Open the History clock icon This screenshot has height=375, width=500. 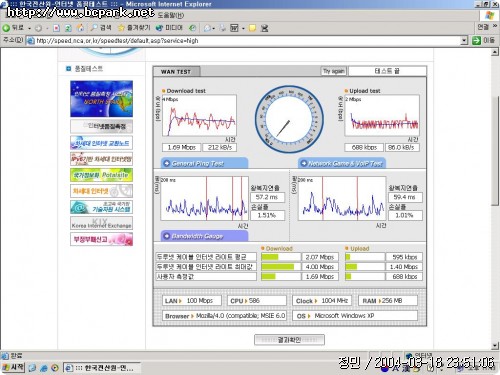click(x=192, y=28)
